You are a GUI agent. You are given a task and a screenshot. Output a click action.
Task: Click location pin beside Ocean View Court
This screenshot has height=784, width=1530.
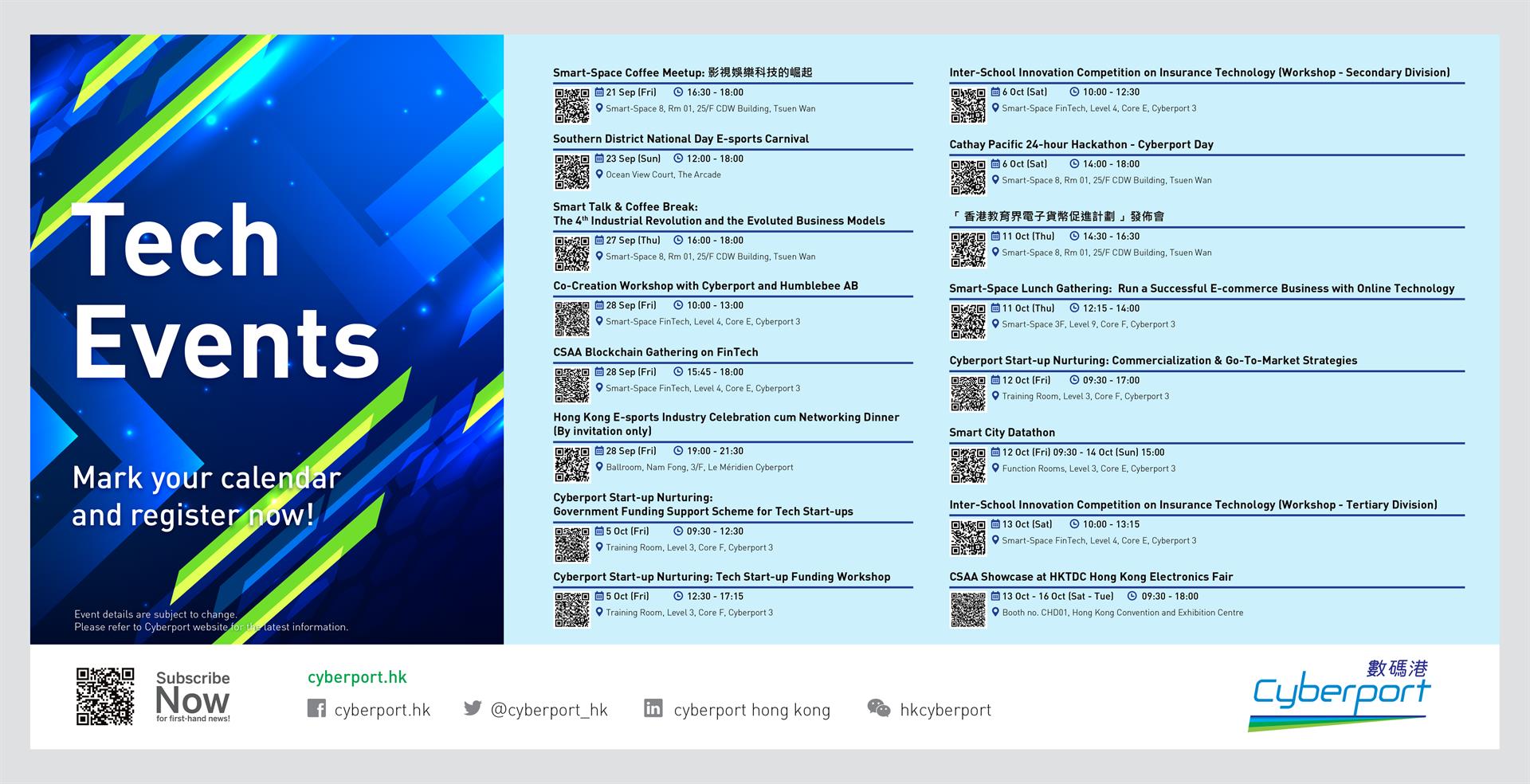coord(599,174)
